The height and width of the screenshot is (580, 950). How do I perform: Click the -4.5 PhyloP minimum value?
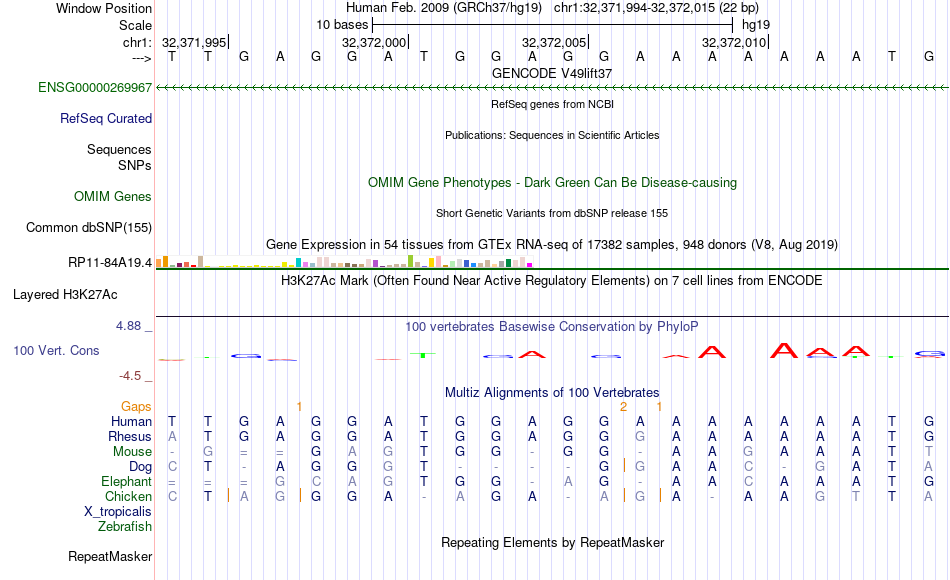[130, 376]
